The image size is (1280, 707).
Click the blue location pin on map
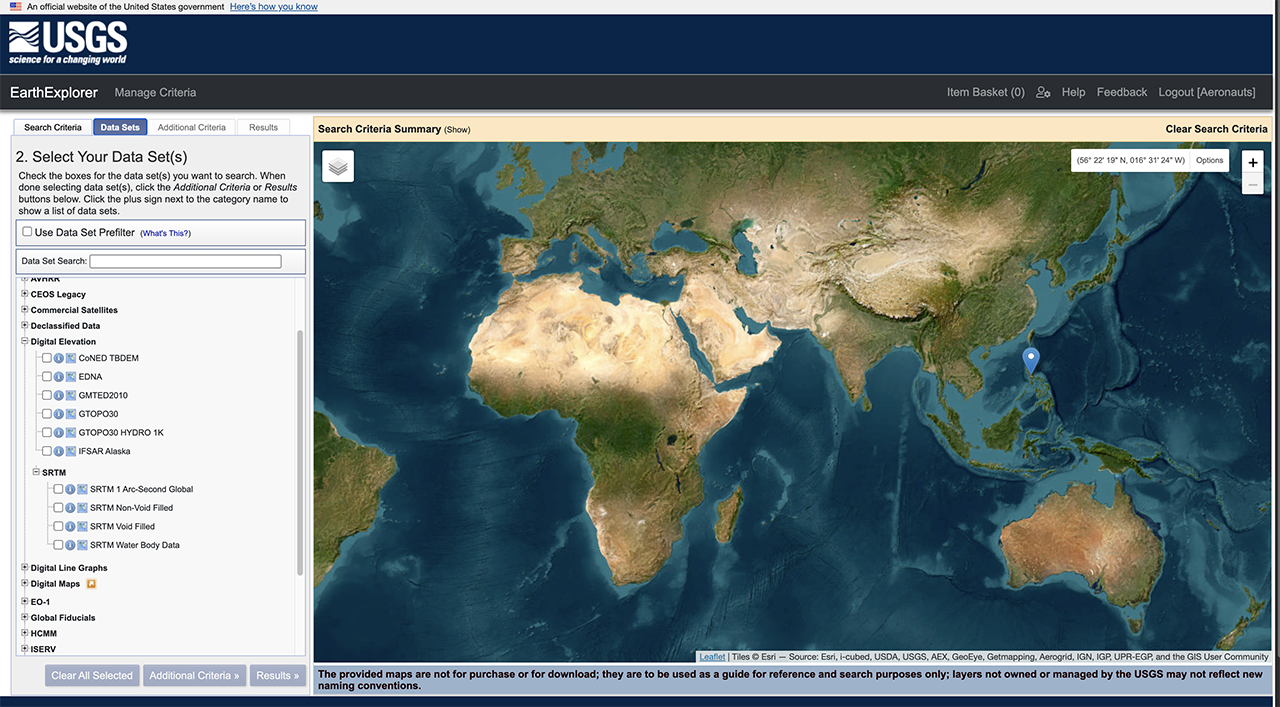(1031, 360)
